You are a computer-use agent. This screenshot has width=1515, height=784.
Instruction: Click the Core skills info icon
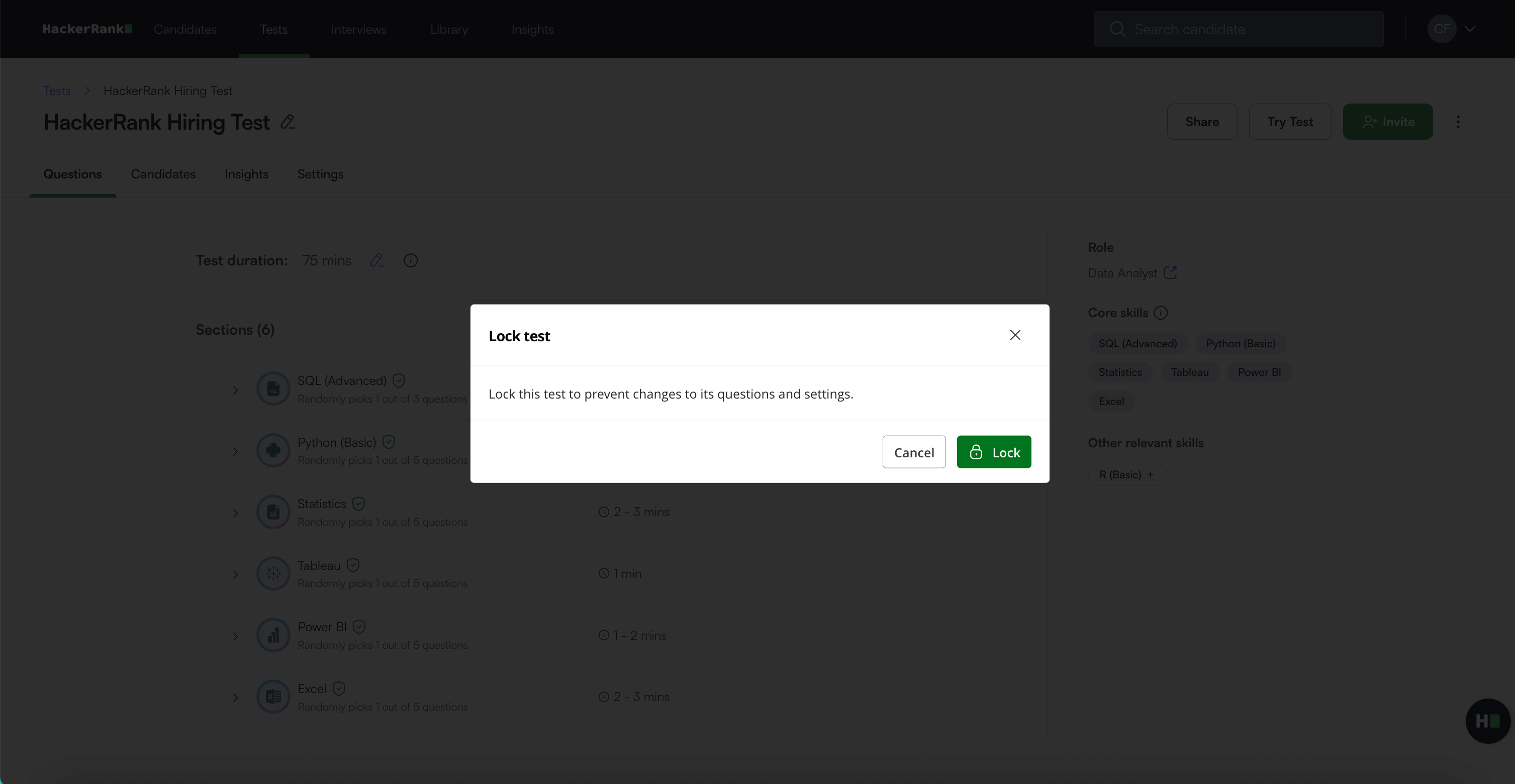click(x=1160, y=312)
